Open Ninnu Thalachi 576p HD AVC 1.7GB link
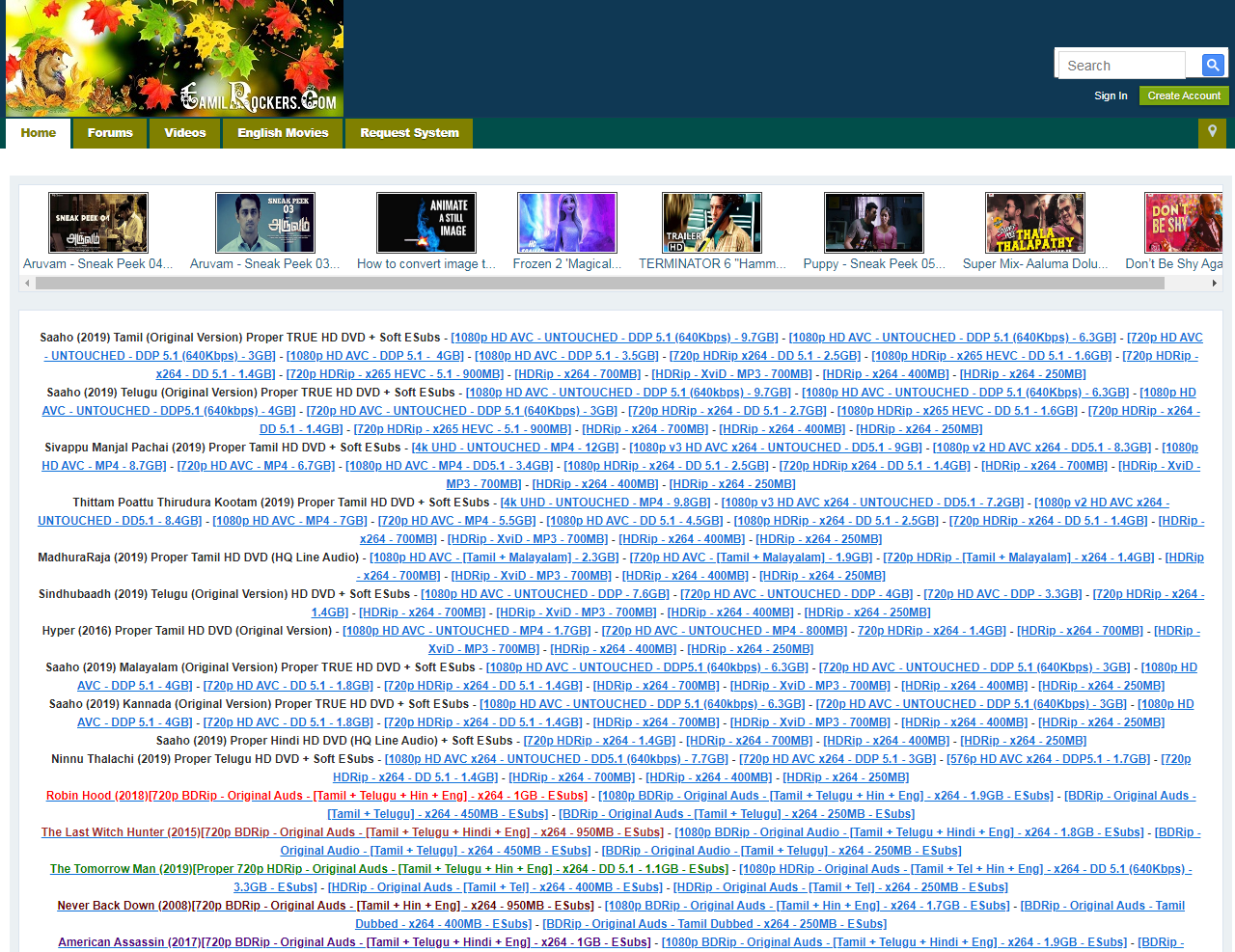This screenshot has width=1235, height=952. pos(1049,759)
